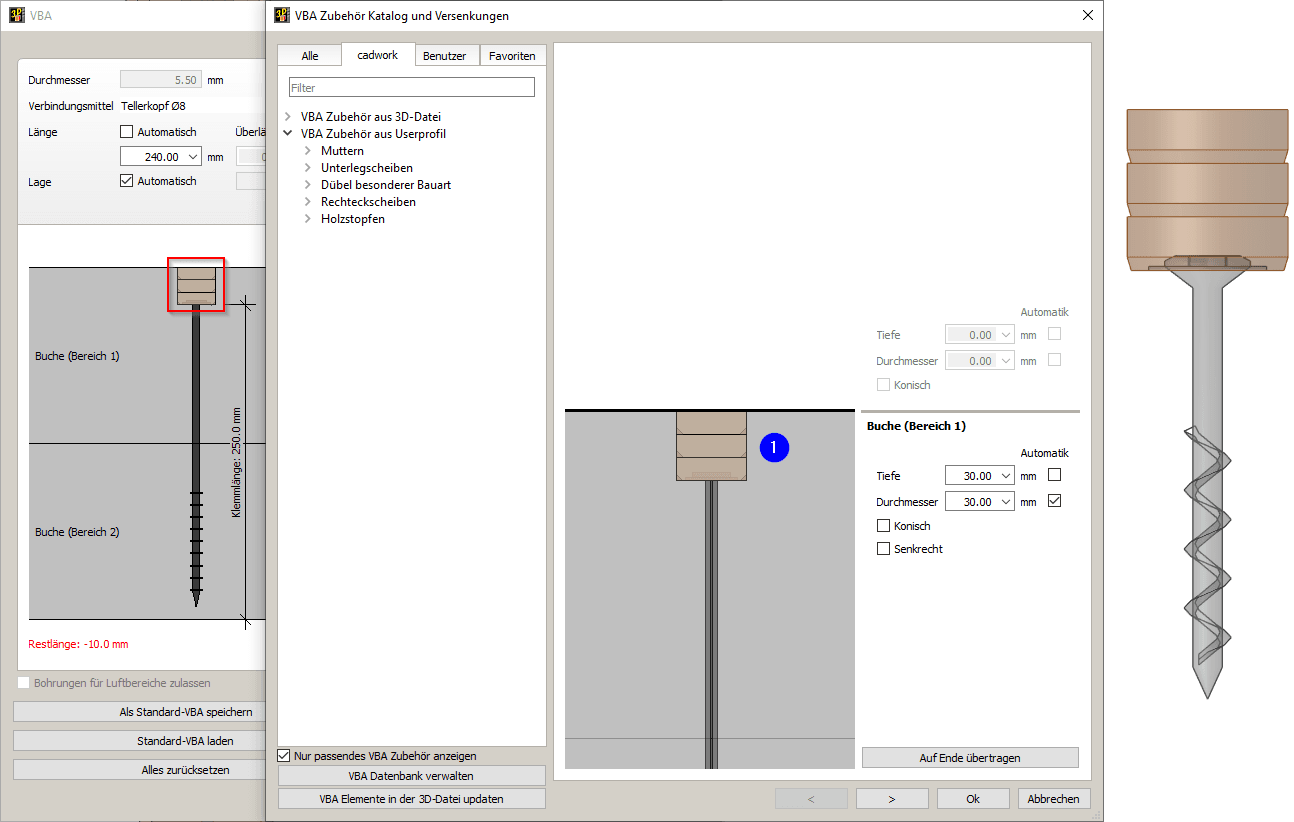The height and width of the screenshot is (822, 1294).
Task: Open the Länge 240.00 dropdown
Action: click(x=193, y=157)
